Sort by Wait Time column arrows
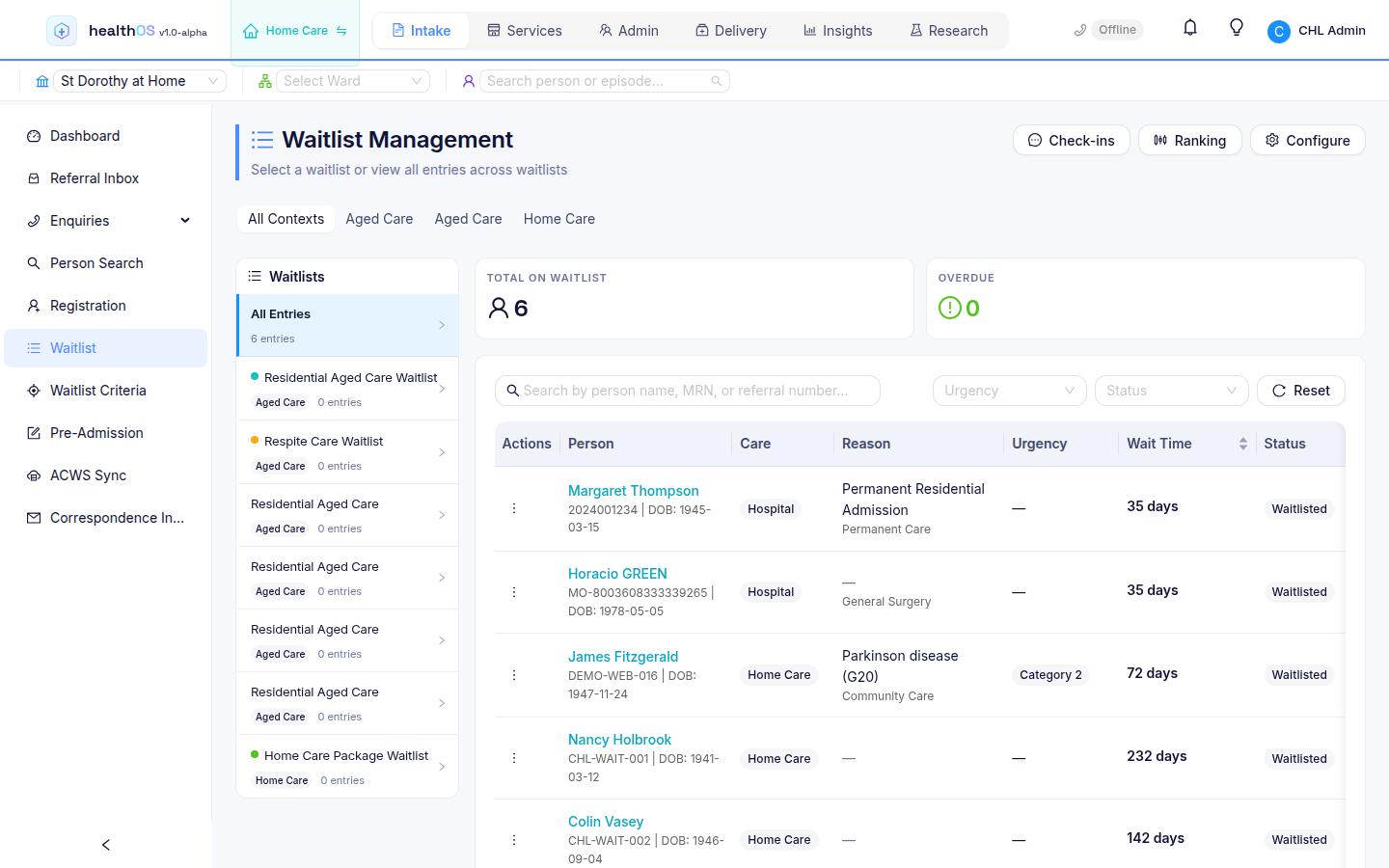The image size is (1389, 868). click(1243, 444)
